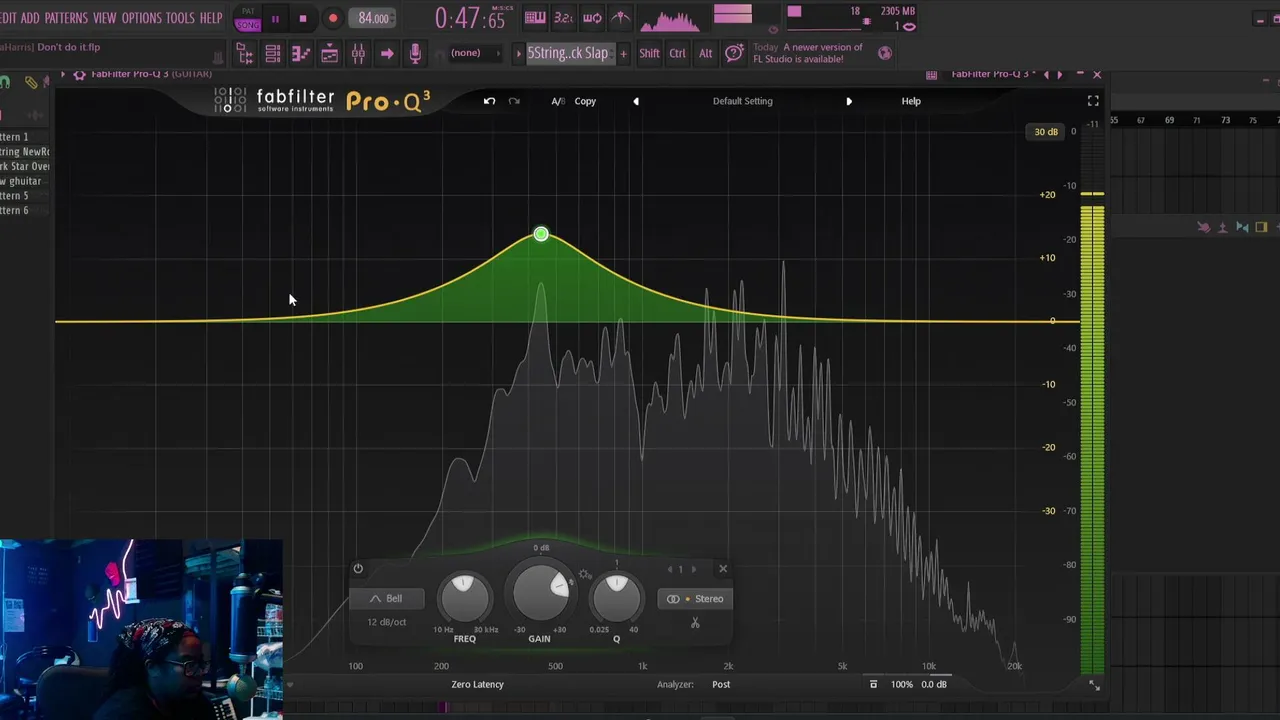Delete the band with X button
Viewport: 1280px width, 720px height.
click(x=723, y=569)
